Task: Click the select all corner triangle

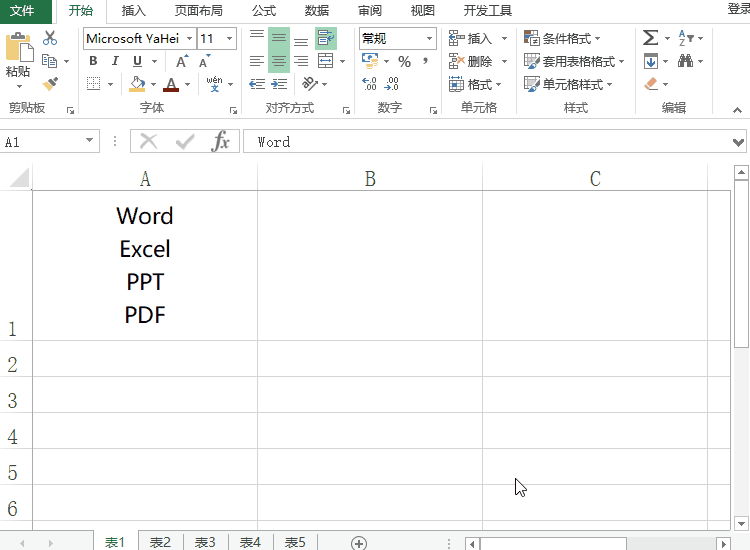Action: coord(19,178)
